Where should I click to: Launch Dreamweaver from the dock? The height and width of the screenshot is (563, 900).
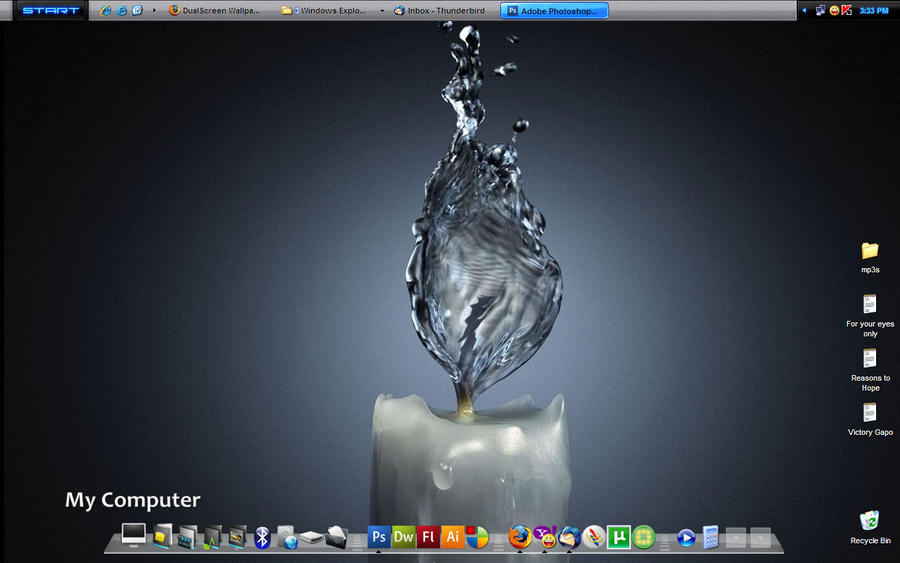(404, 537)
